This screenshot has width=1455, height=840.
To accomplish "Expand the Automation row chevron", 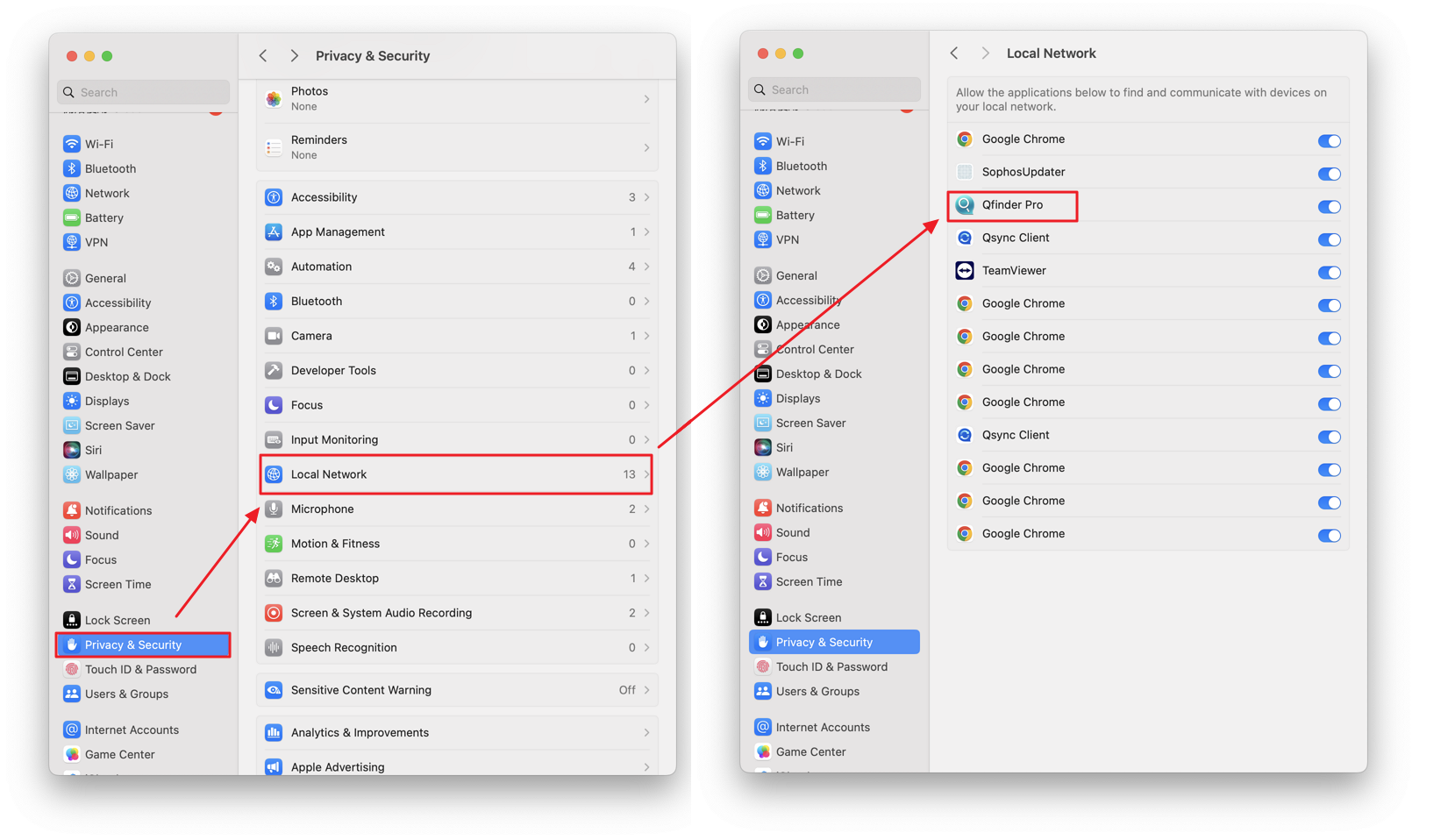I will click(646, 267).
